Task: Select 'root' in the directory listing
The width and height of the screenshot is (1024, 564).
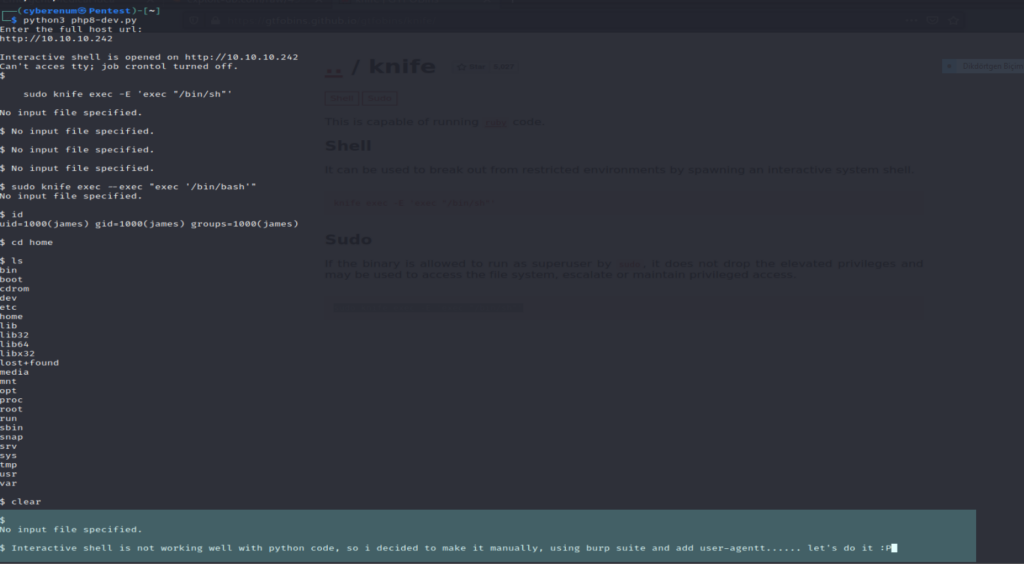Action: (x=11, y=409)
